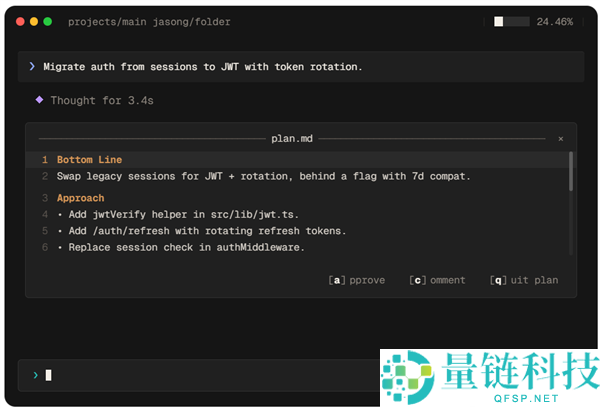
Task: Click the projects/main jasong/folder title path
Action: [149, 22]
